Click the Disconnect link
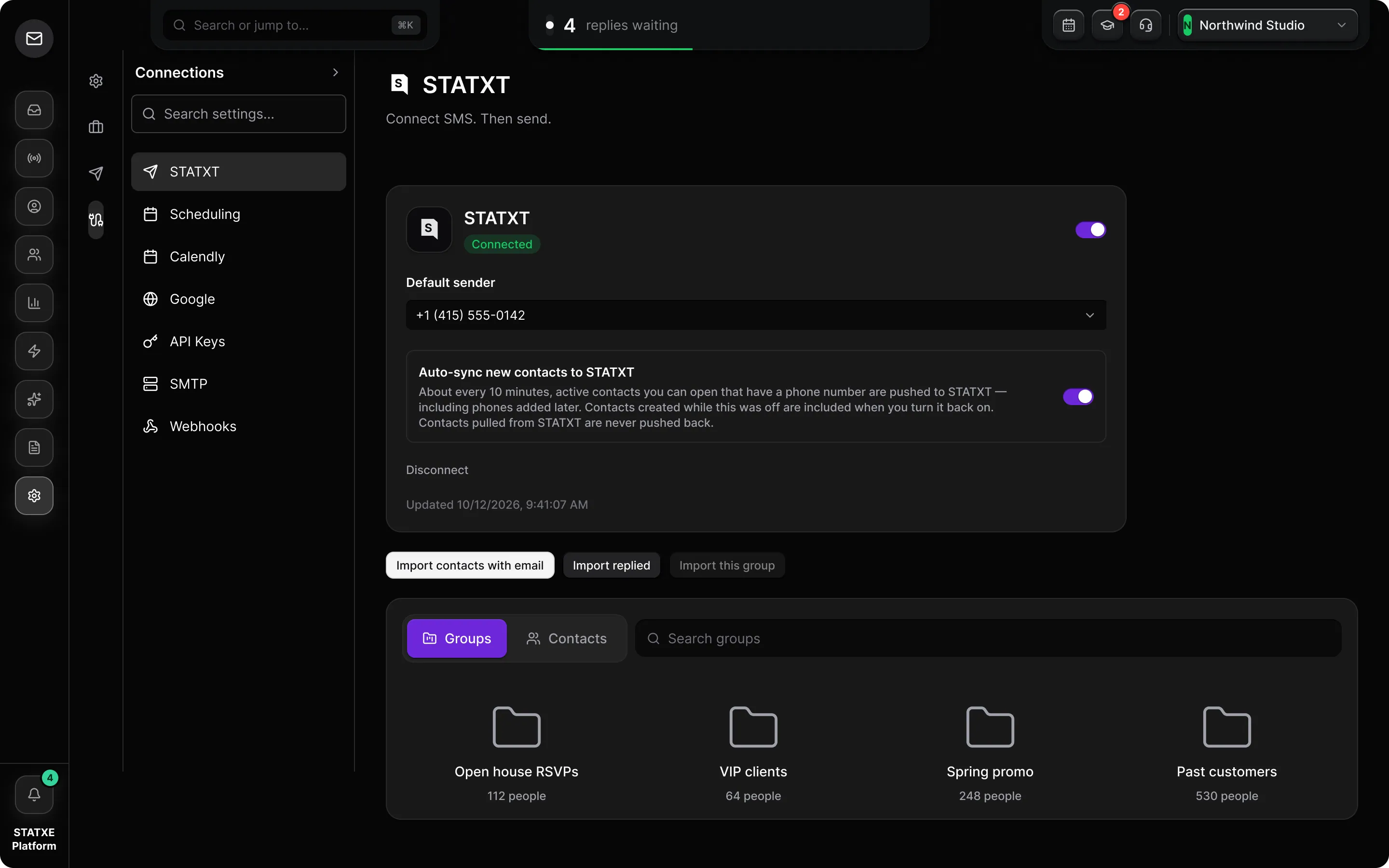This screenshot has width=1389, height=868. [437, 470]
